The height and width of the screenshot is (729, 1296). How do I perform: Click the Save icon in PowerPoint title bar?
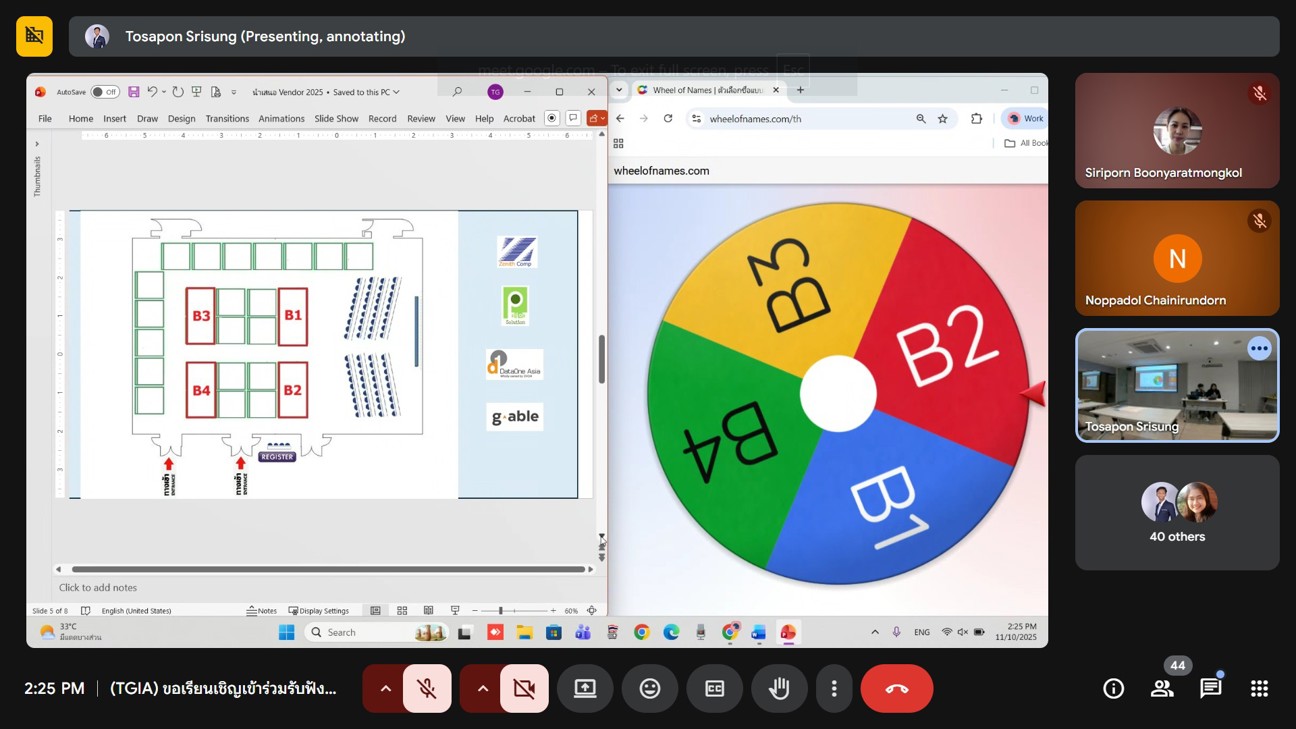133,92
